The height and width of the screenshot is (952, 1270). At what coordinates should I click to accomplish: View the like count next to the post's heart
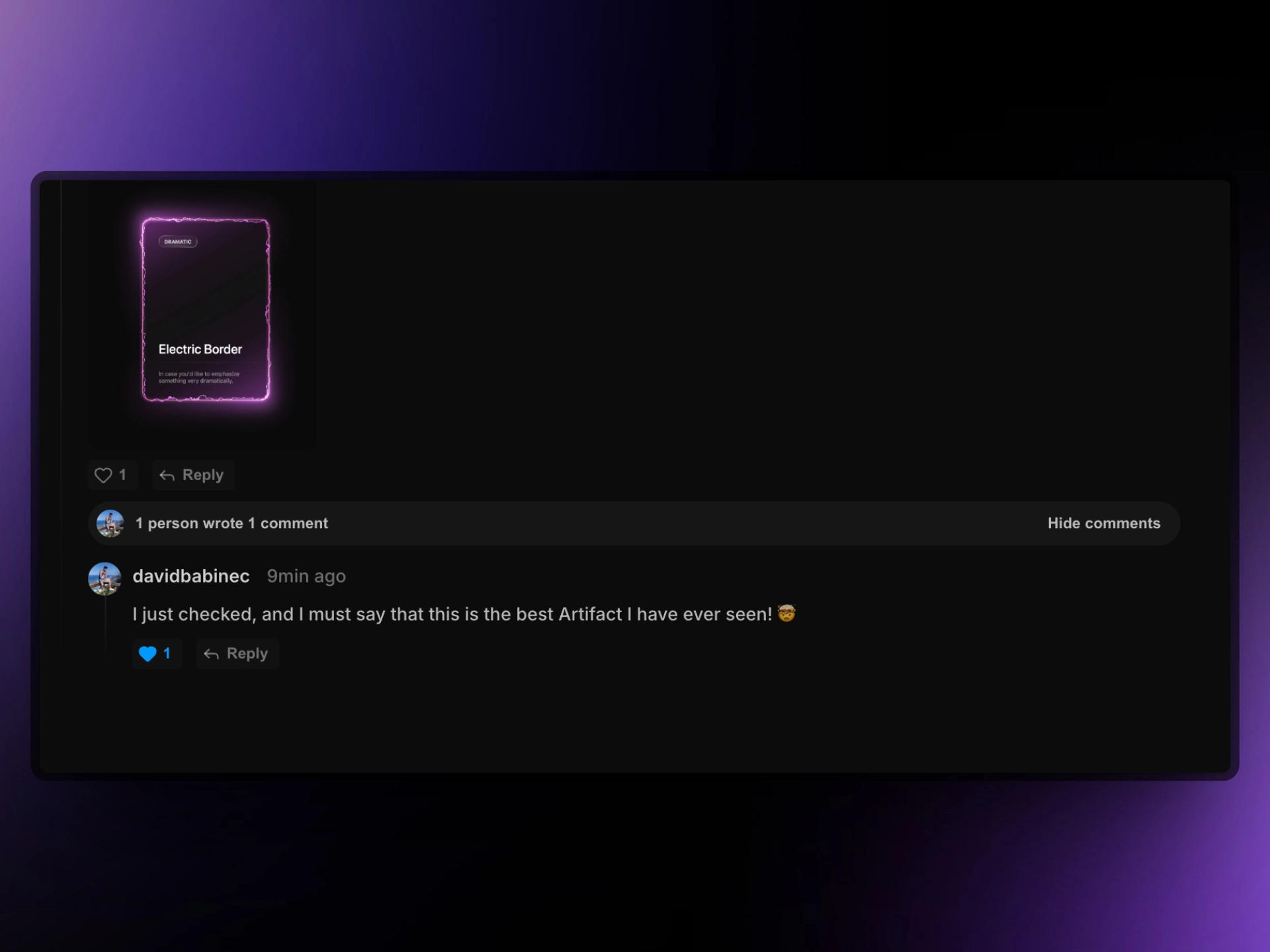pyautogui.click(x=122, y=475)
